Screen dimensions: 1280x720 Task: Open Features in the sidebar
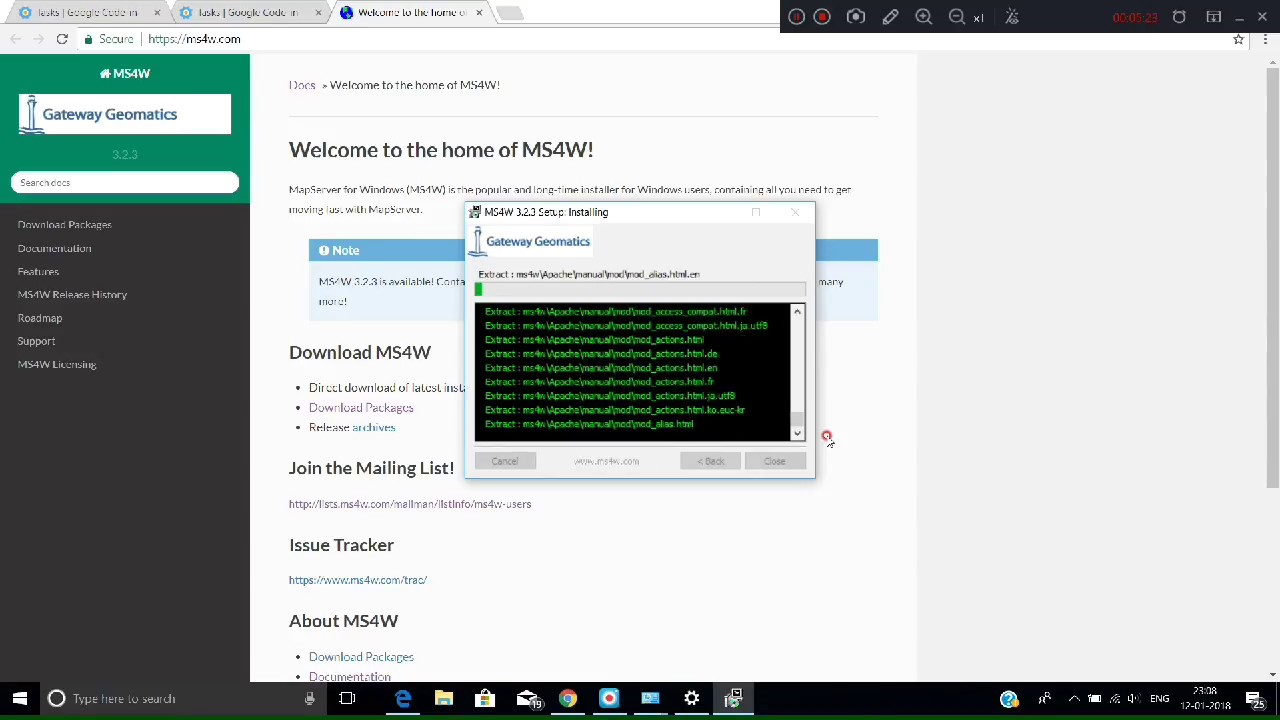coord(38,271)
